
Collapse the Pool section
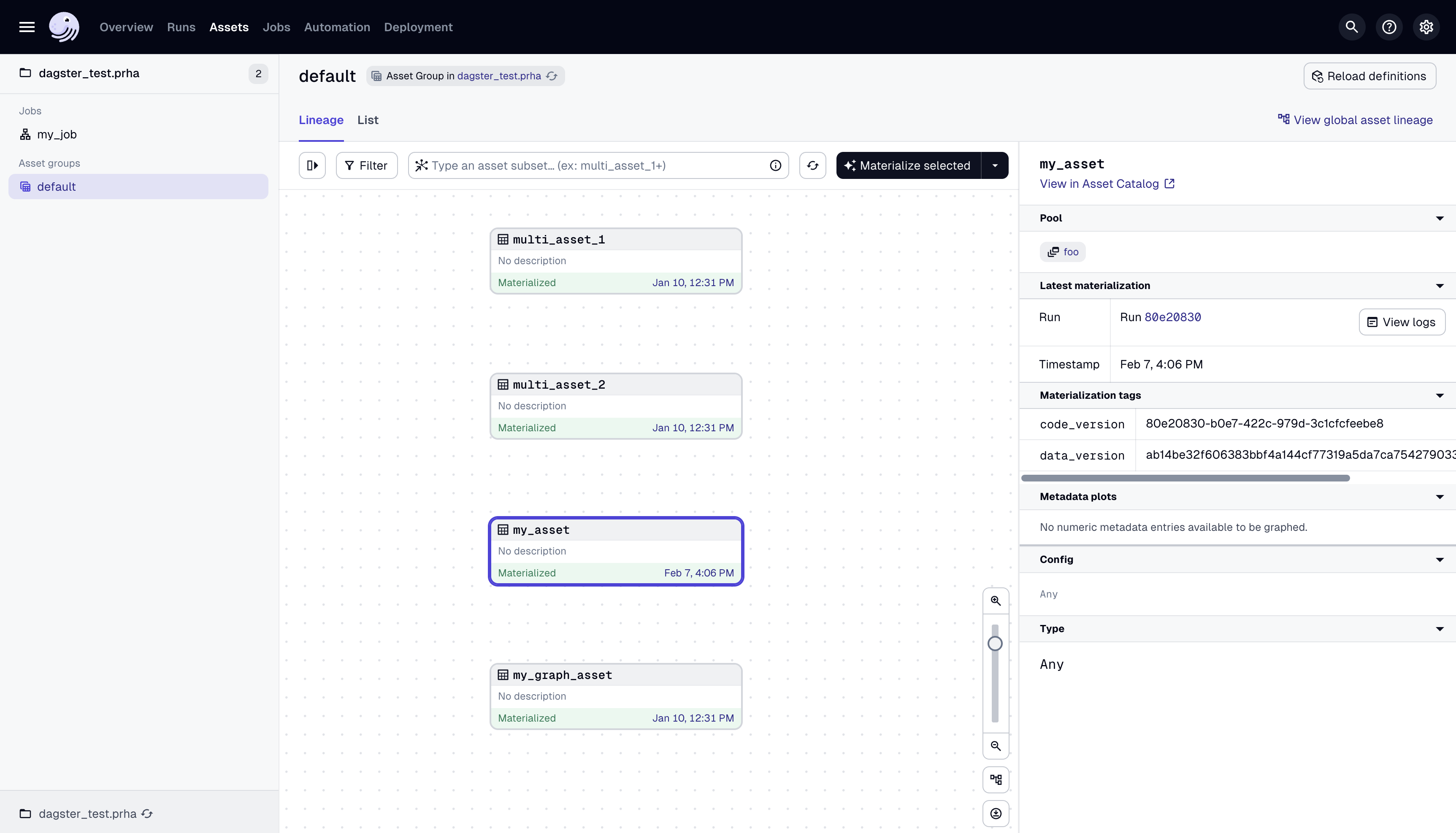point(1440,218)
